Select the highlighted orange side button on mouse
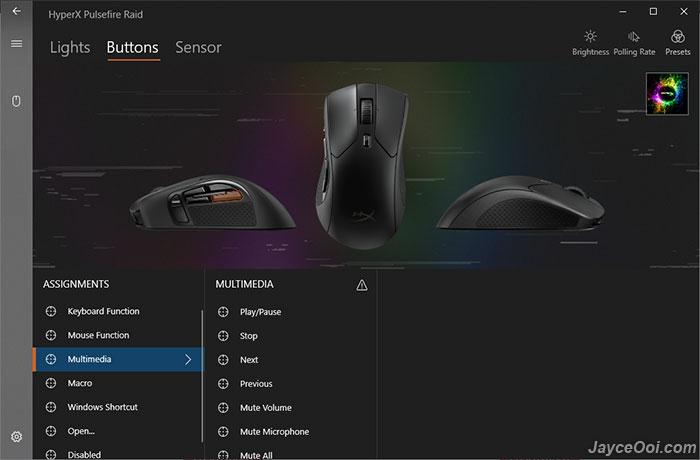 click(226, 196)
